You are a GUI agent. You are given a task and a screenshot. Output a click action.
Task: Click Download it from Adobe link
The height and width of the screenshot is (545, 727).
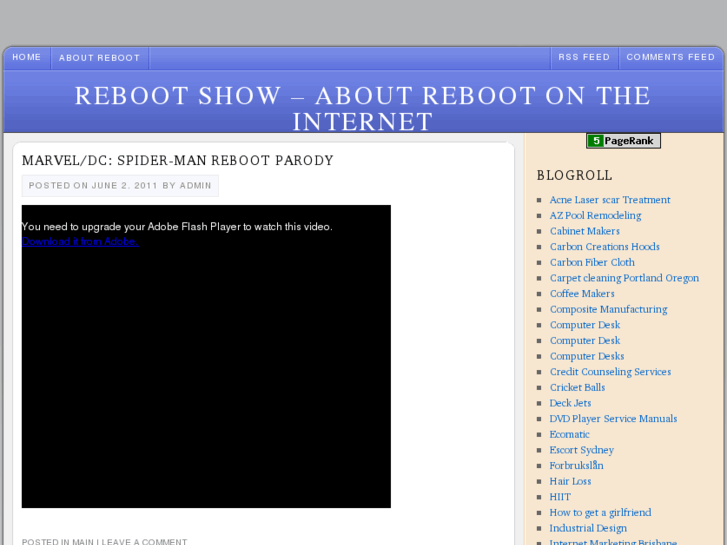click(x=80, y=242)
